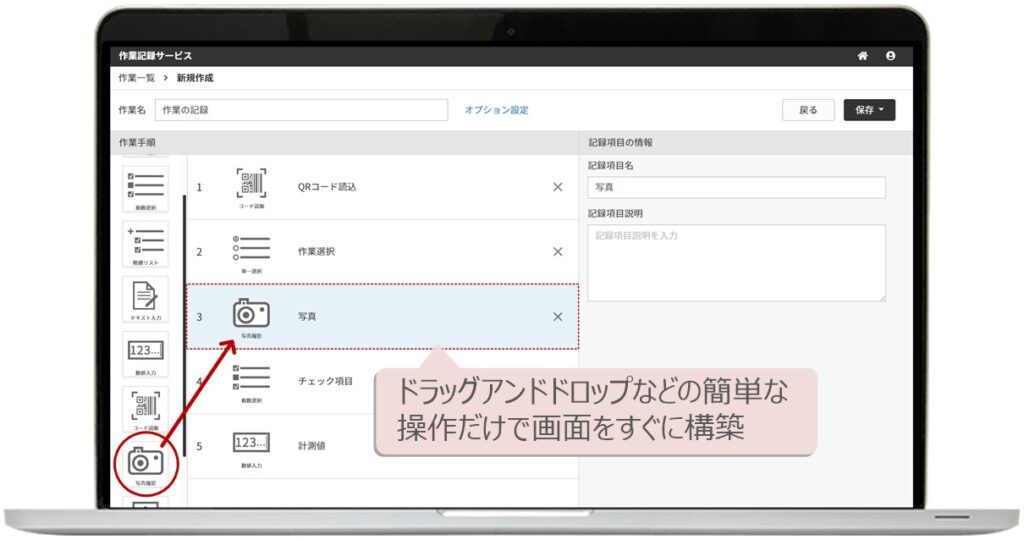Go to 作業一覧 in the breadcrumb
1024x540 pixels.
134,78
